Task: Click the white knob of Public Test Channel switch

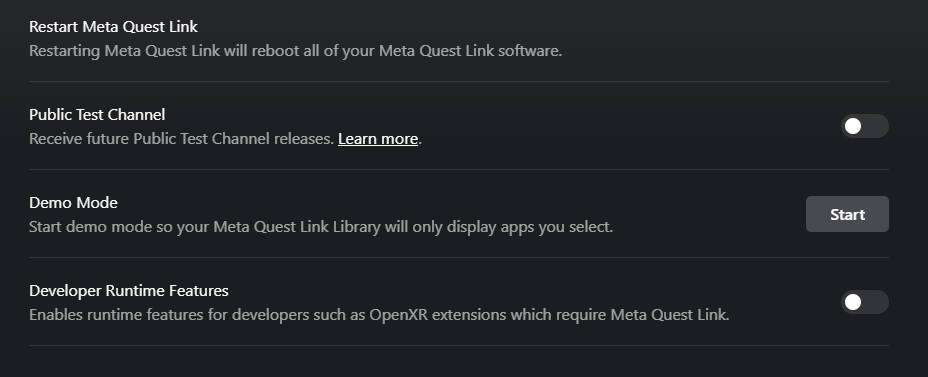Action: (x=853, y=126)
